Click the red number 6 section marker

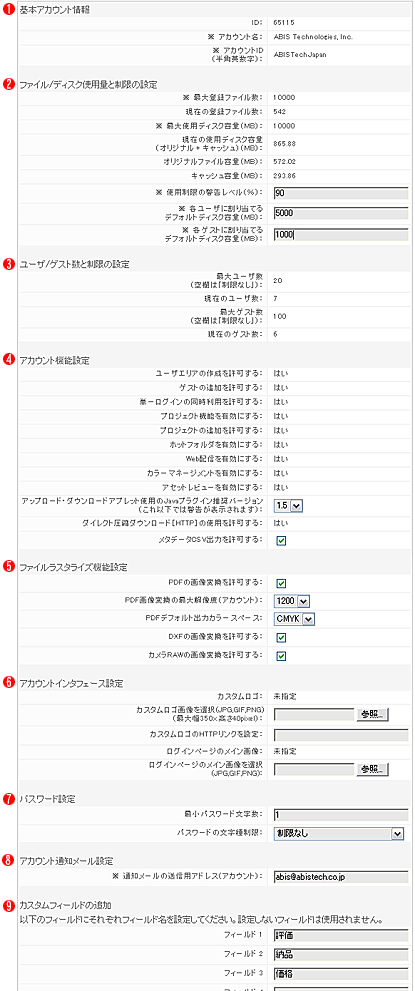[x=9, y=683]
